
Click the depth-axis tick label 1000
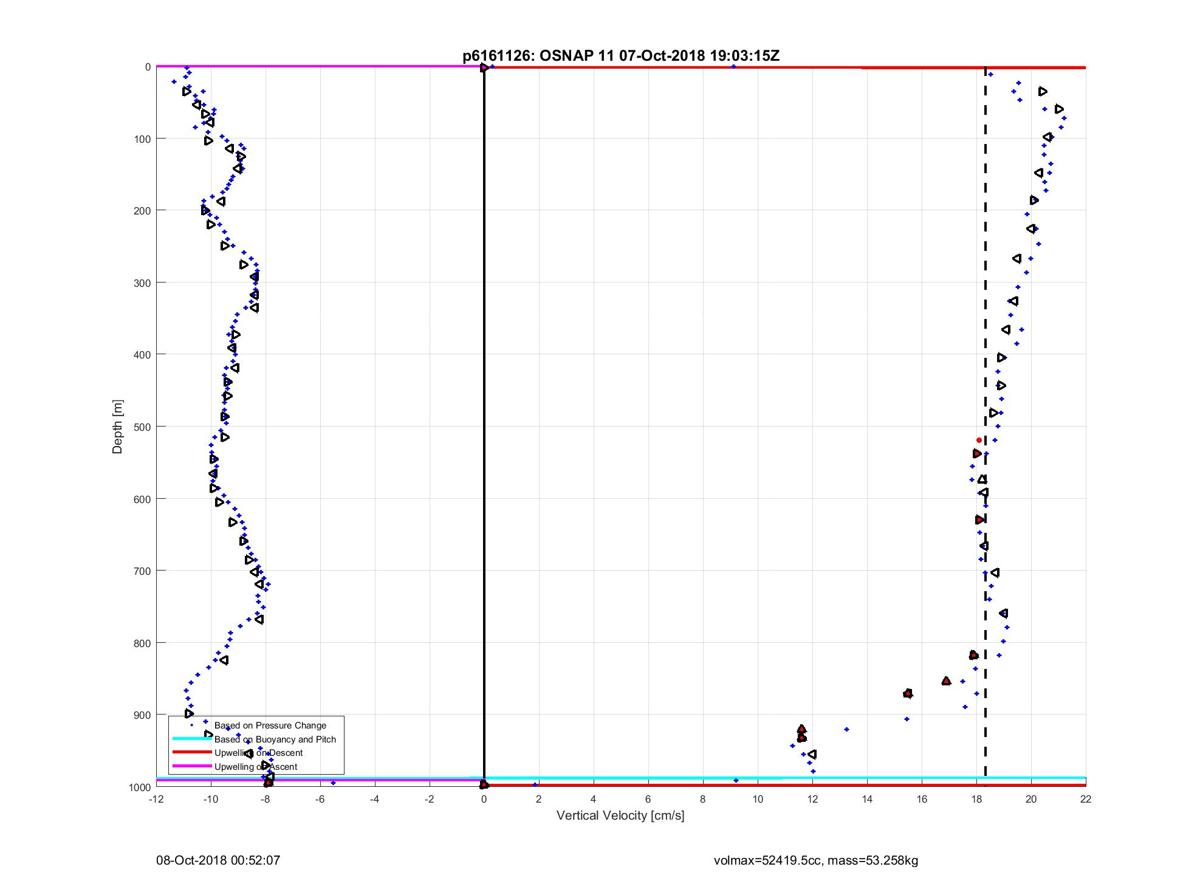[x=139, y=787]
